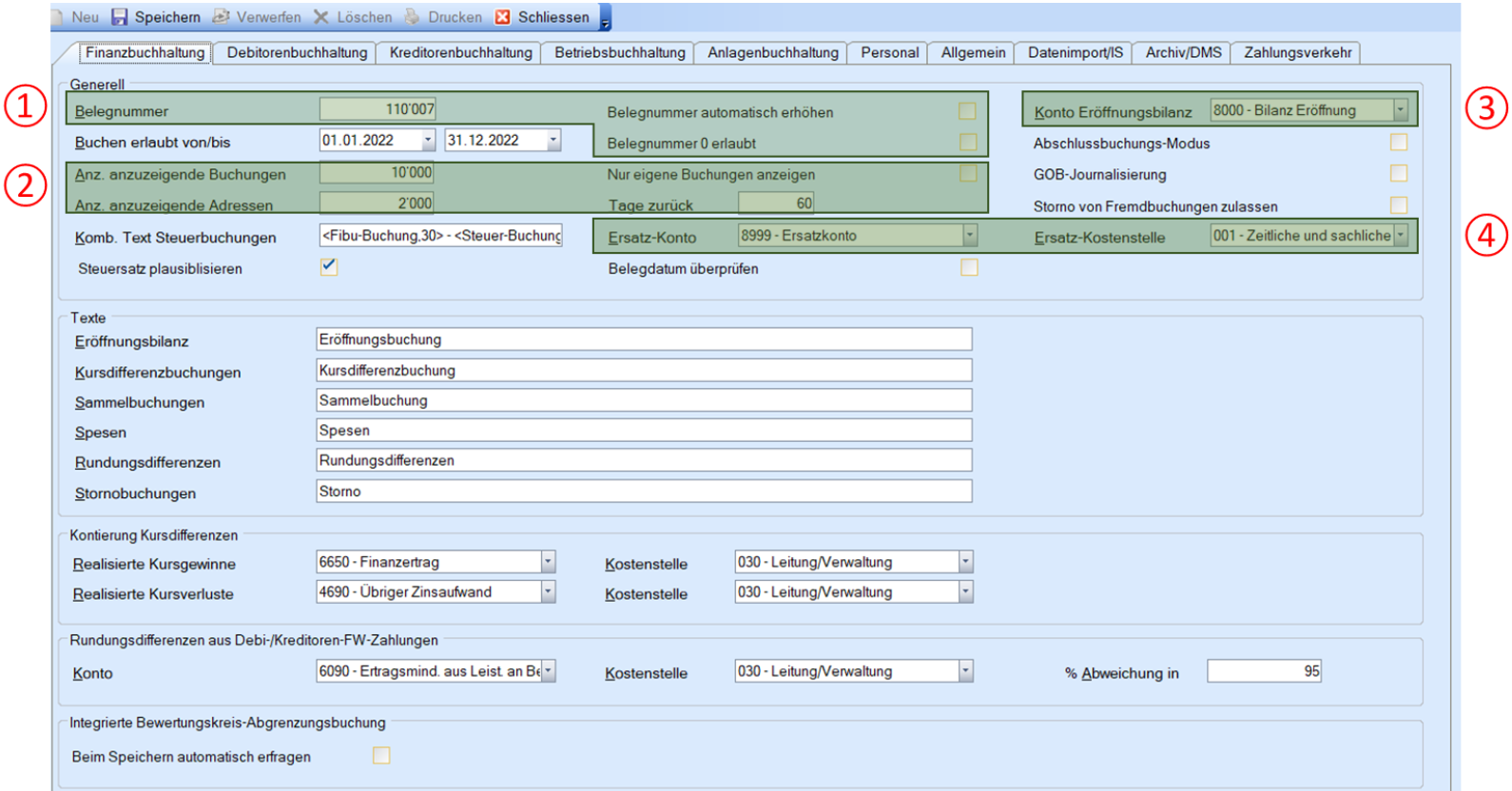The width and height of the screenshot is (1512, 791).
Task: Open the Zahlungsverkehr tab
Action: pyautogui.click(x=1297, y=53)
